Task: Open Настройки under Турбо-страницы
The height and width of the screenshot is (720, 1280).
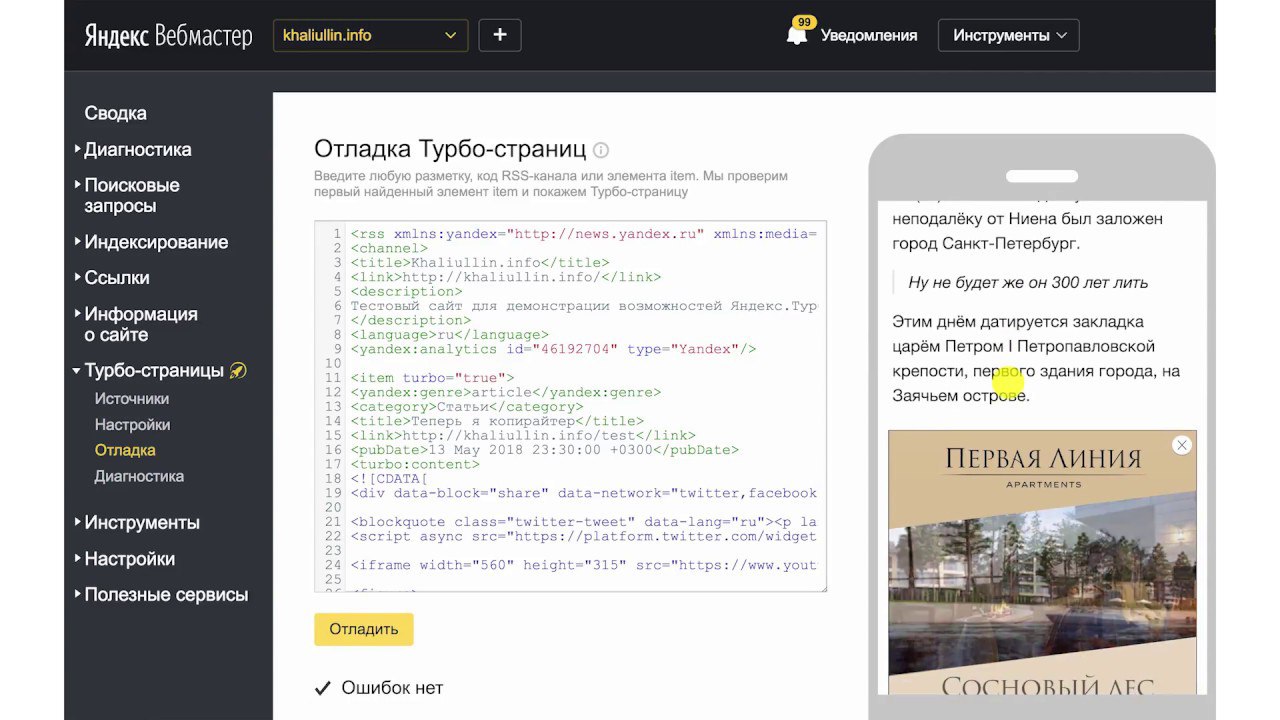Action: click(x=132, y=425)
